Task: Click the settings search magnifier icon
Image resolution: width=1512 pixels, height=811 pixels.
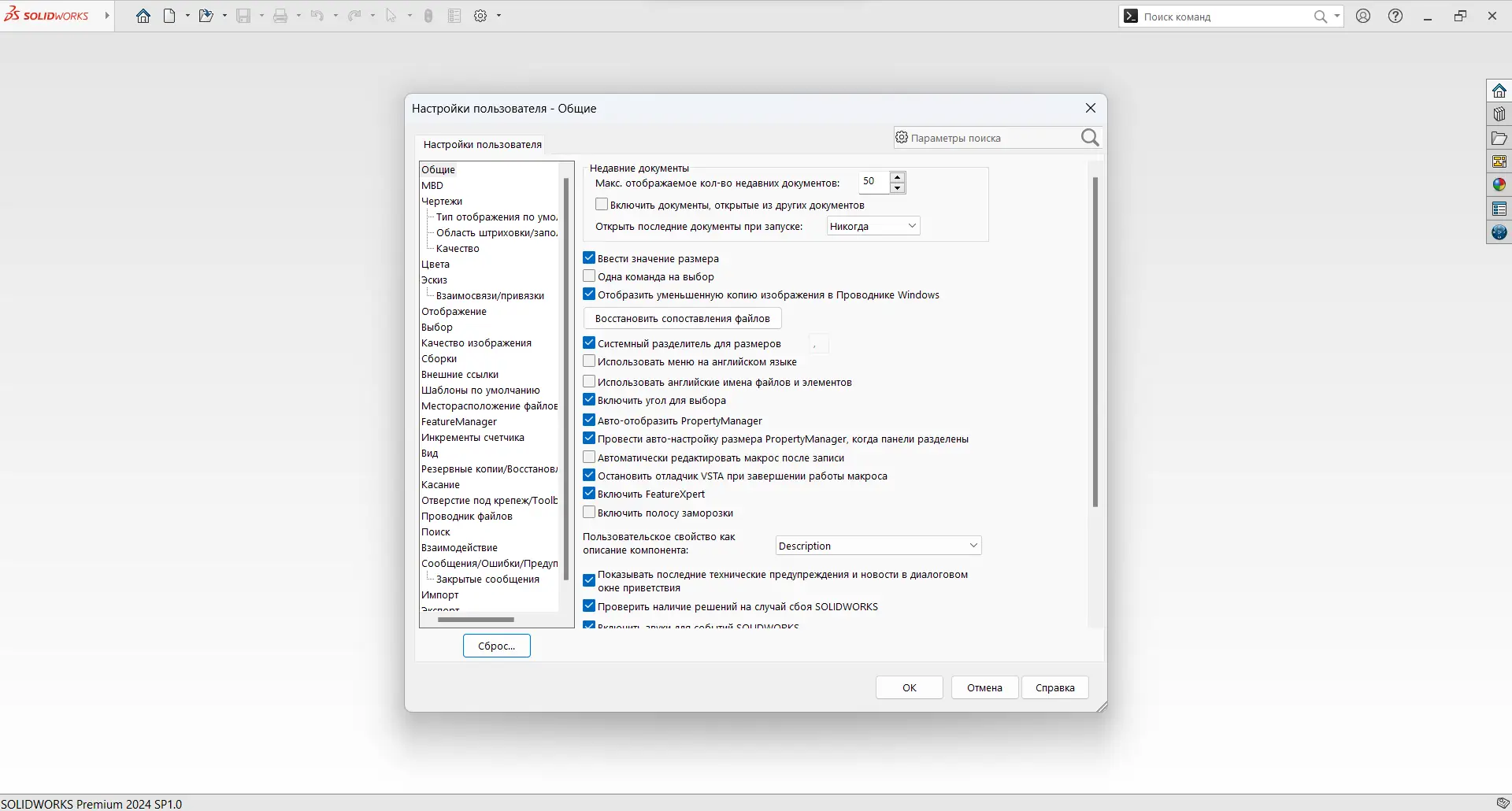Action: coord(1090,138)
